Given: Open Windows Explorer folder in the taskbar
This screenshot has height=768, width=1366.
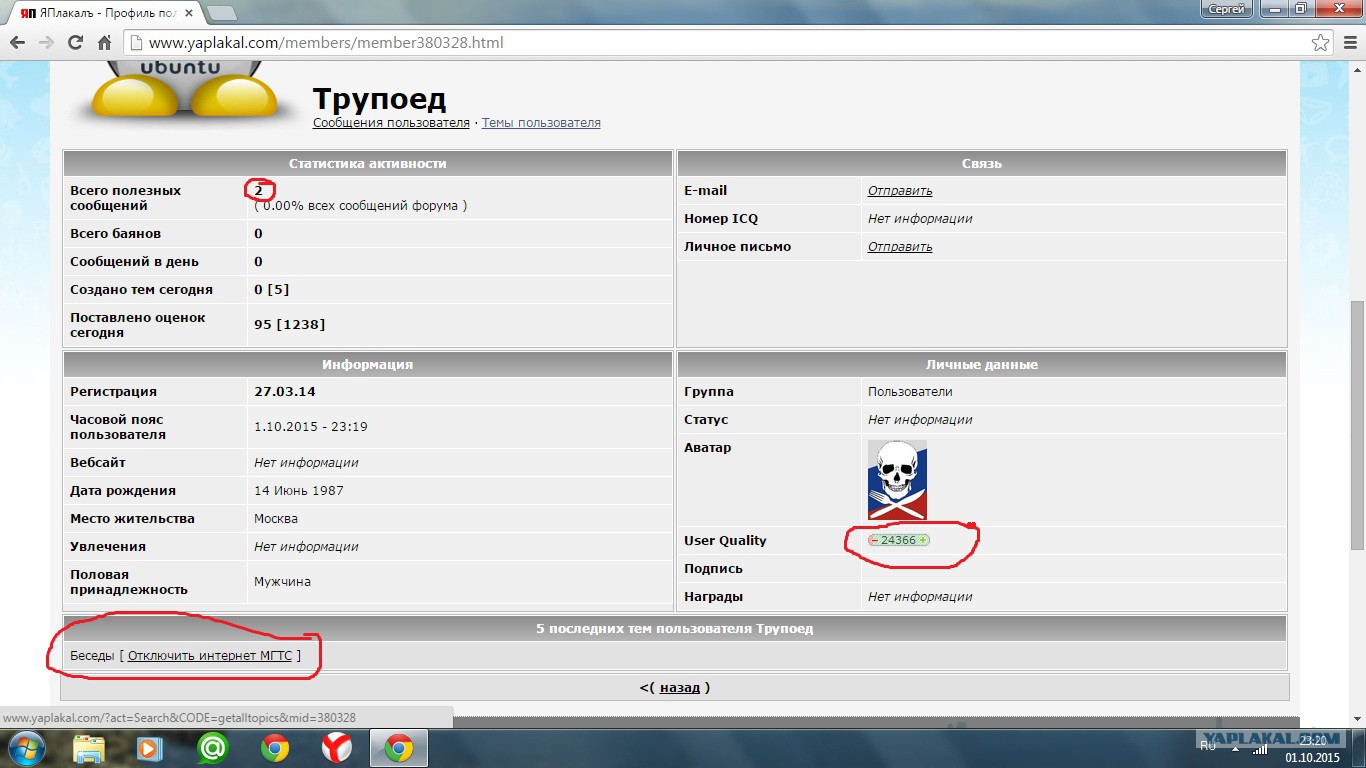Looking at the screenshot, I should (x=89, y=748).
